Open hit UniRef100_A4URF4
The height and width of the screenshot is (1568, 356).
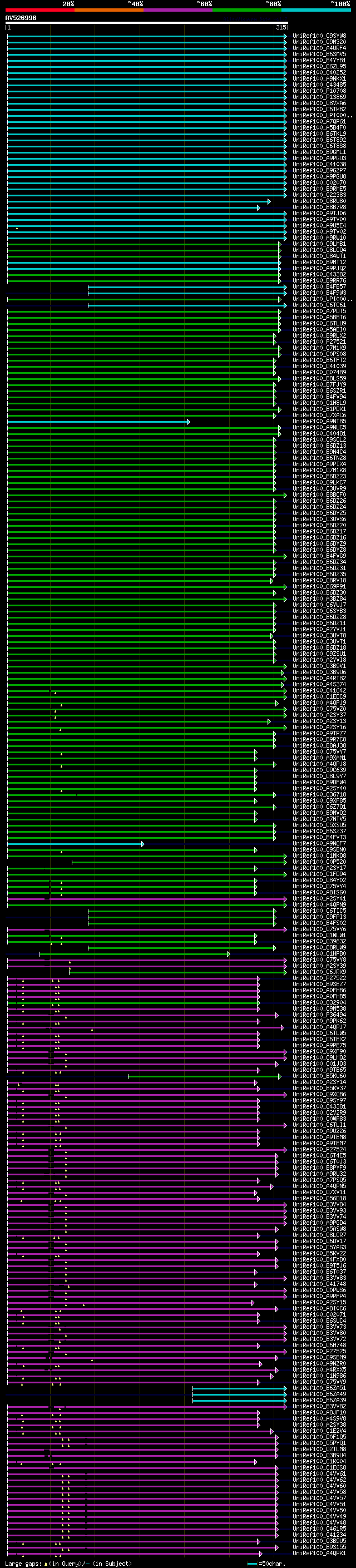click(319, 48)
